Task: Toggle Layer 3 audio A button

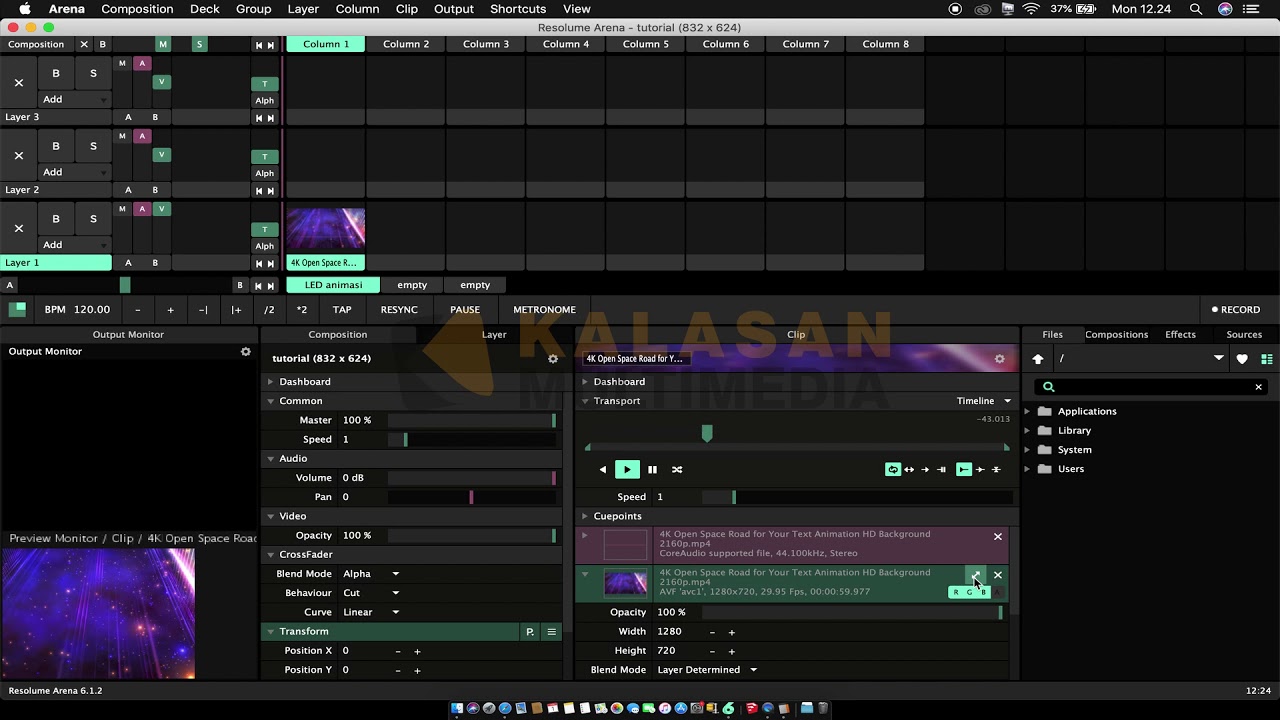Action: (x=142, y=63)
